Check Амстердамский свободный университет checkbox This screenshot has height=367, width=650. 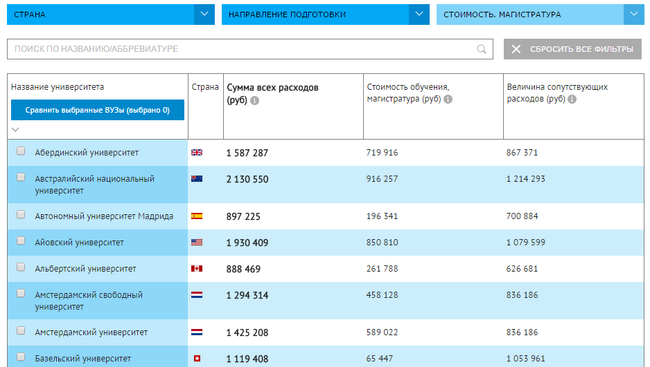(20, 294)
